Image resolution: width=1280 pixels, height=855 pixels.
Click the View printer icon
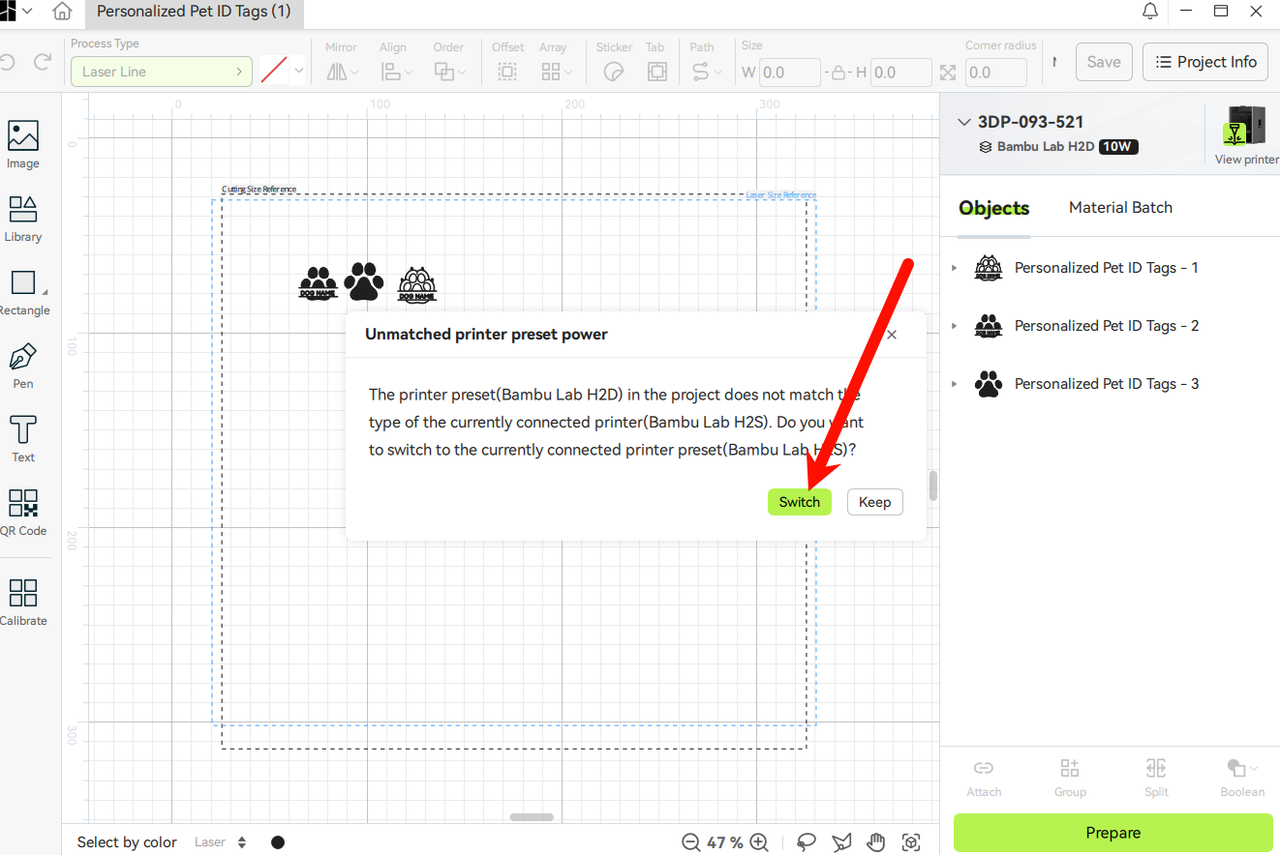pyautogui.click(x=1246, y=135)
